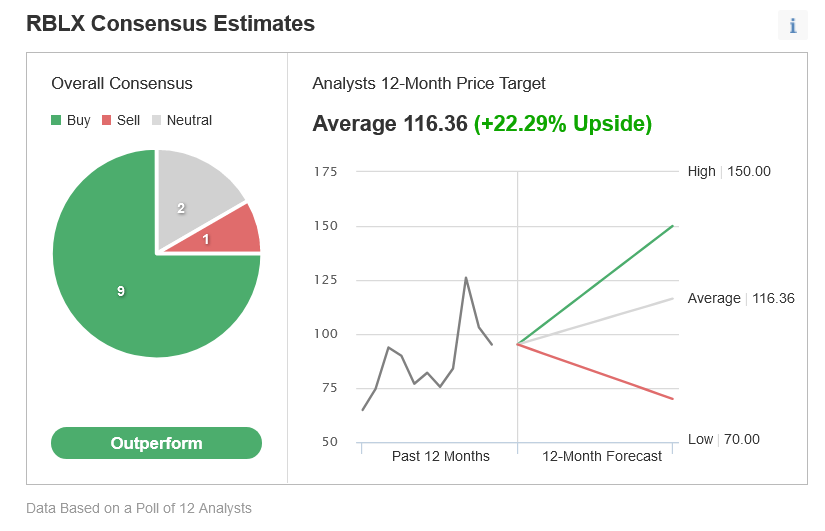825x531 pixels.
Task: Toggle the Neutral legend label
Action: (189, 120)
